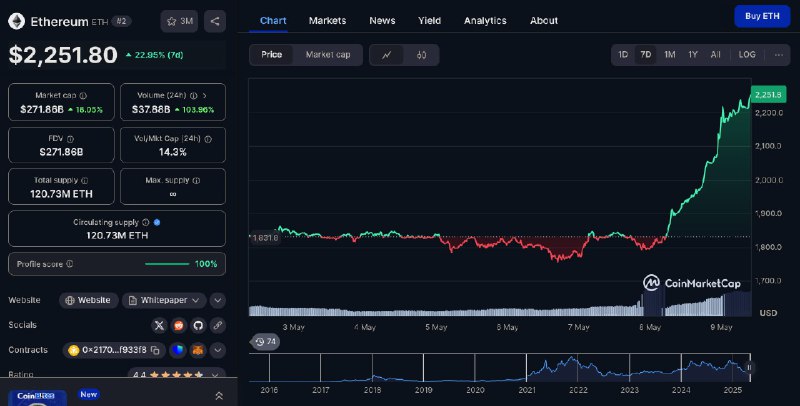Show Max. supply info icon

(196, 181)
